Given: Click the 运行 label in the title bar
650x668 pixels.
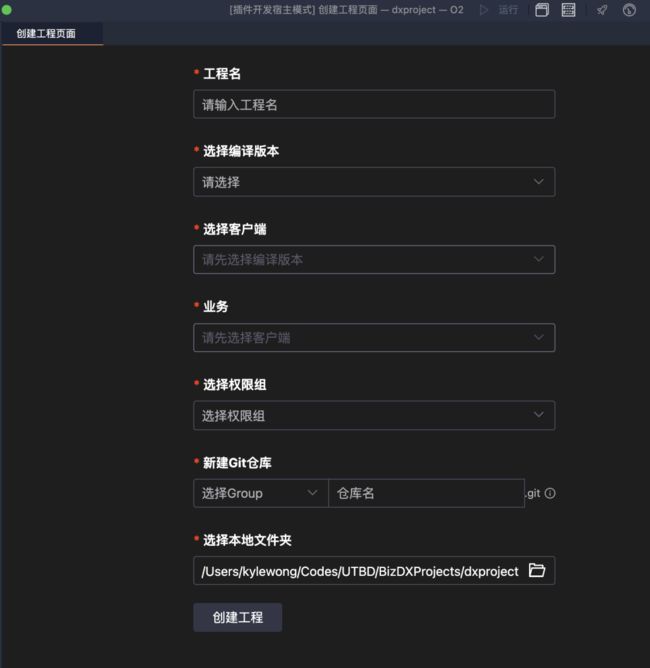Looking at the screenshot, I should click(x=508, y=10).
